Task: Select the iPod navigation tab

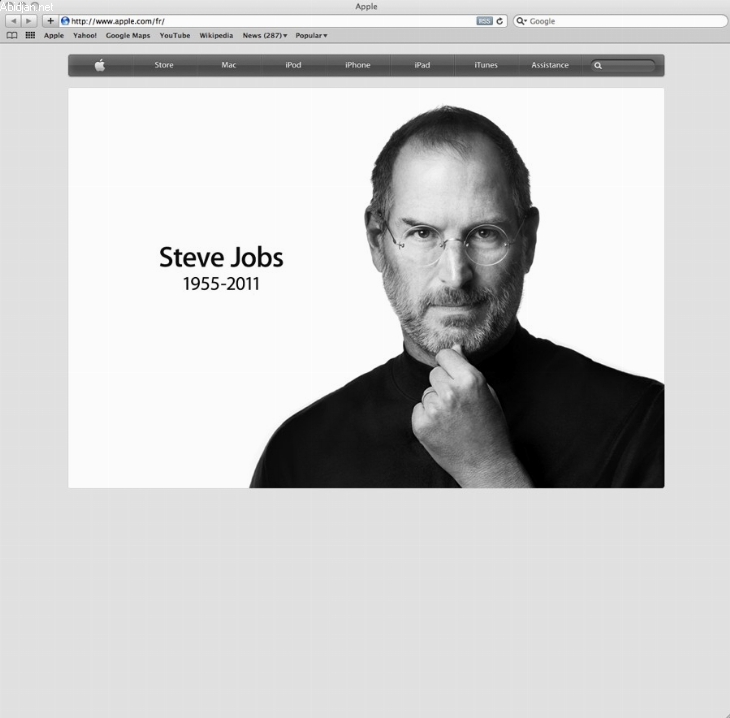Action: (x=293, y=65)
